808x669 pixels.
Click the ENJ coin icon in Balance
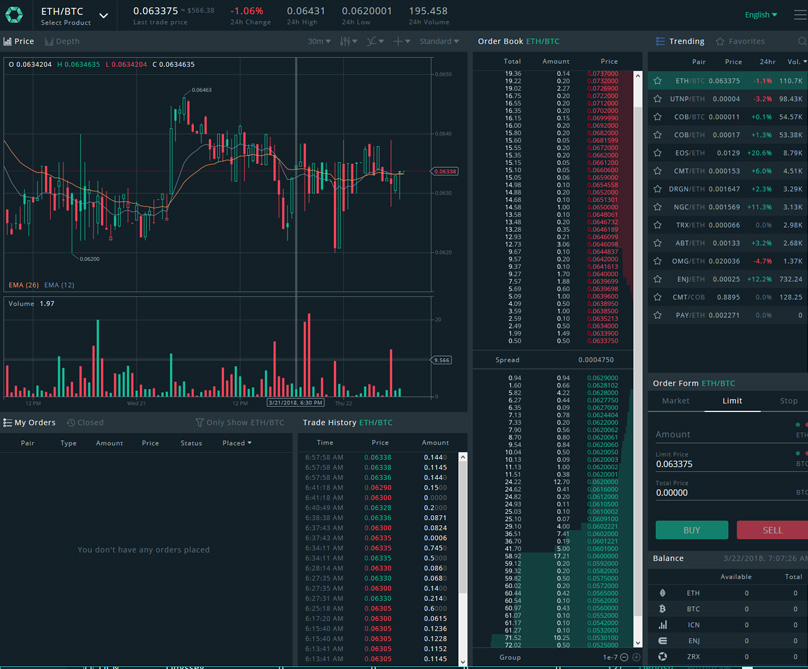click(x=663, y=641)
